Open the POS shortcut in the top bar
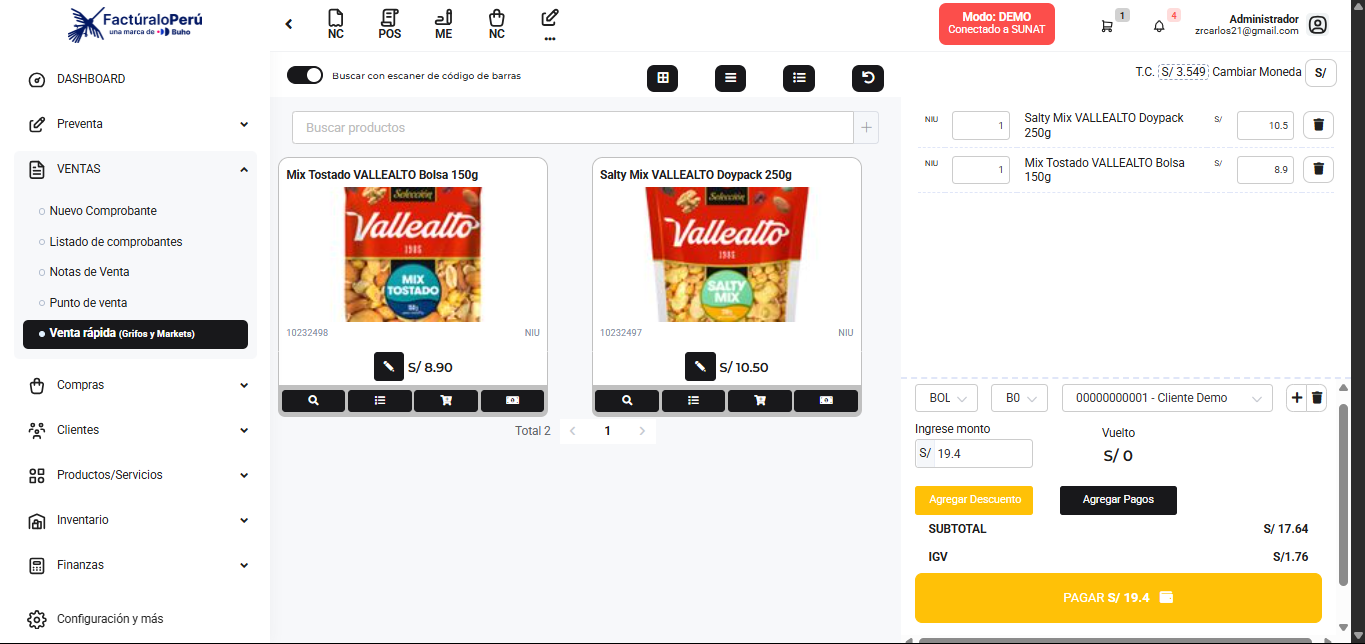1365x644 pixels. tap(390, 24)
